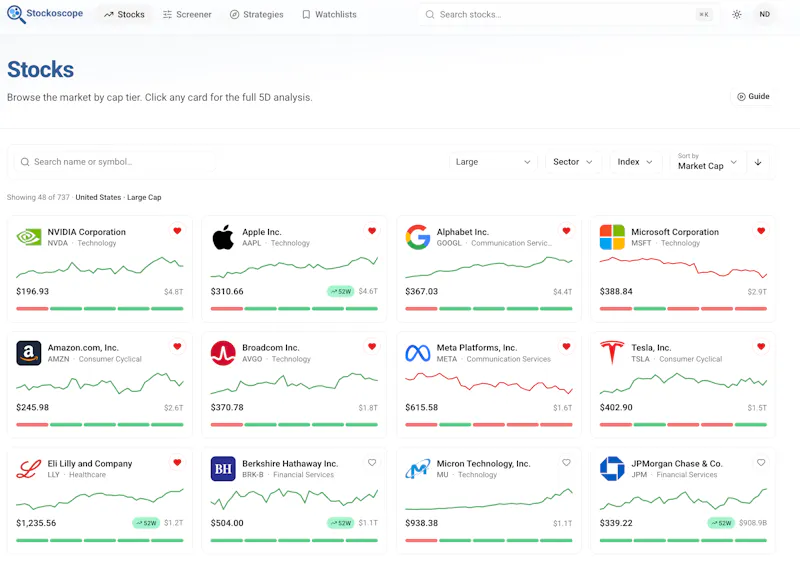Click Eli Lilly's 52W high badge

point(146,523)
